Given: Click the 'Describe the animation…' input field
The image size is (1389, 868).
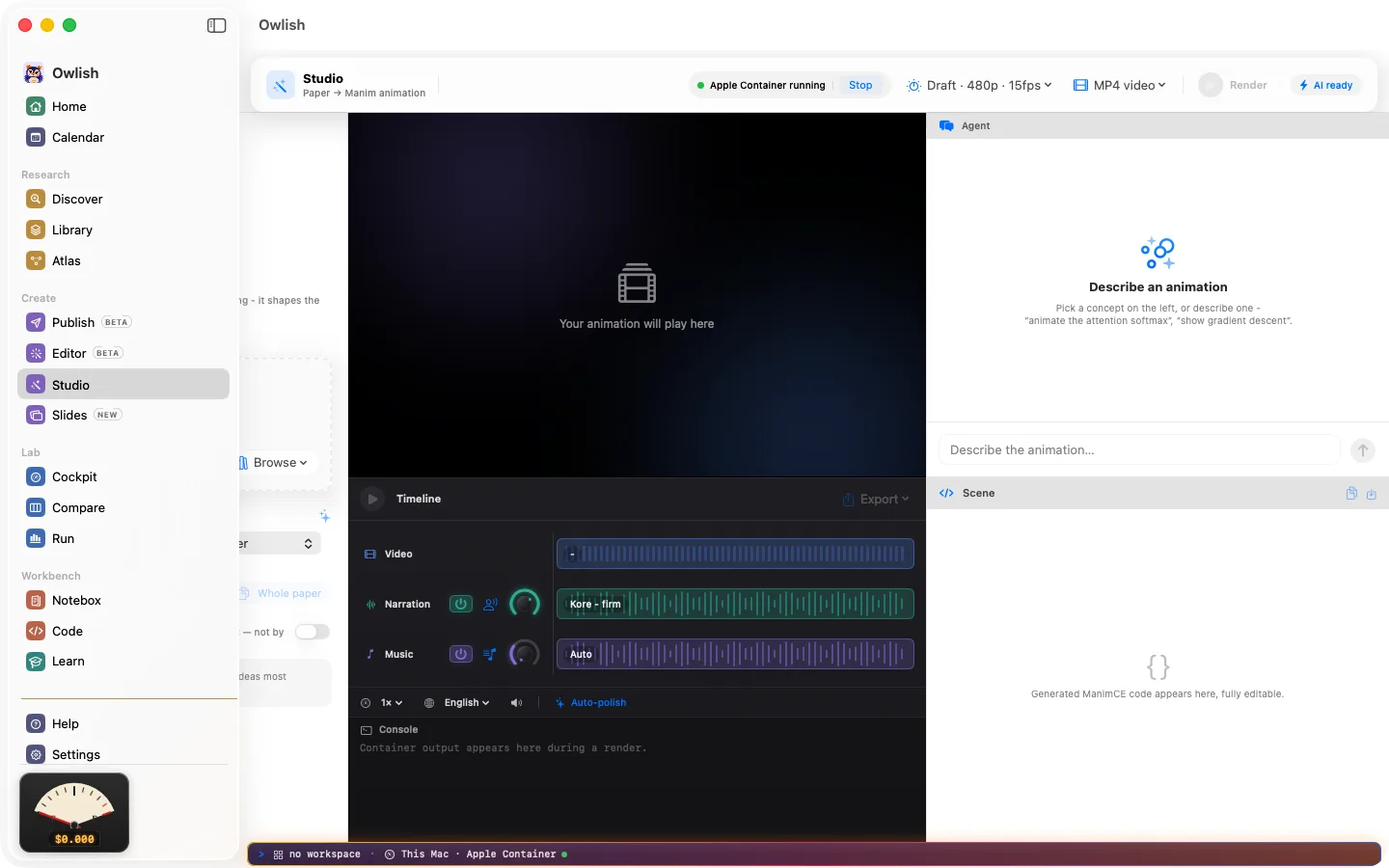Looking at the screenshot, I should tap(1139, 449).
